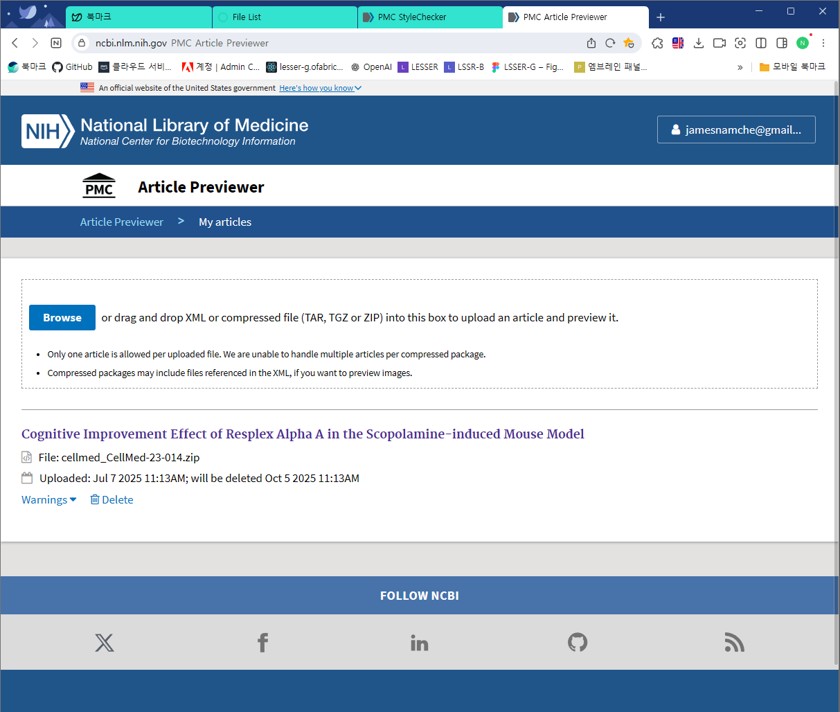Click the NIH logo in header
The image size is (840, 712).
click(48, 130)
